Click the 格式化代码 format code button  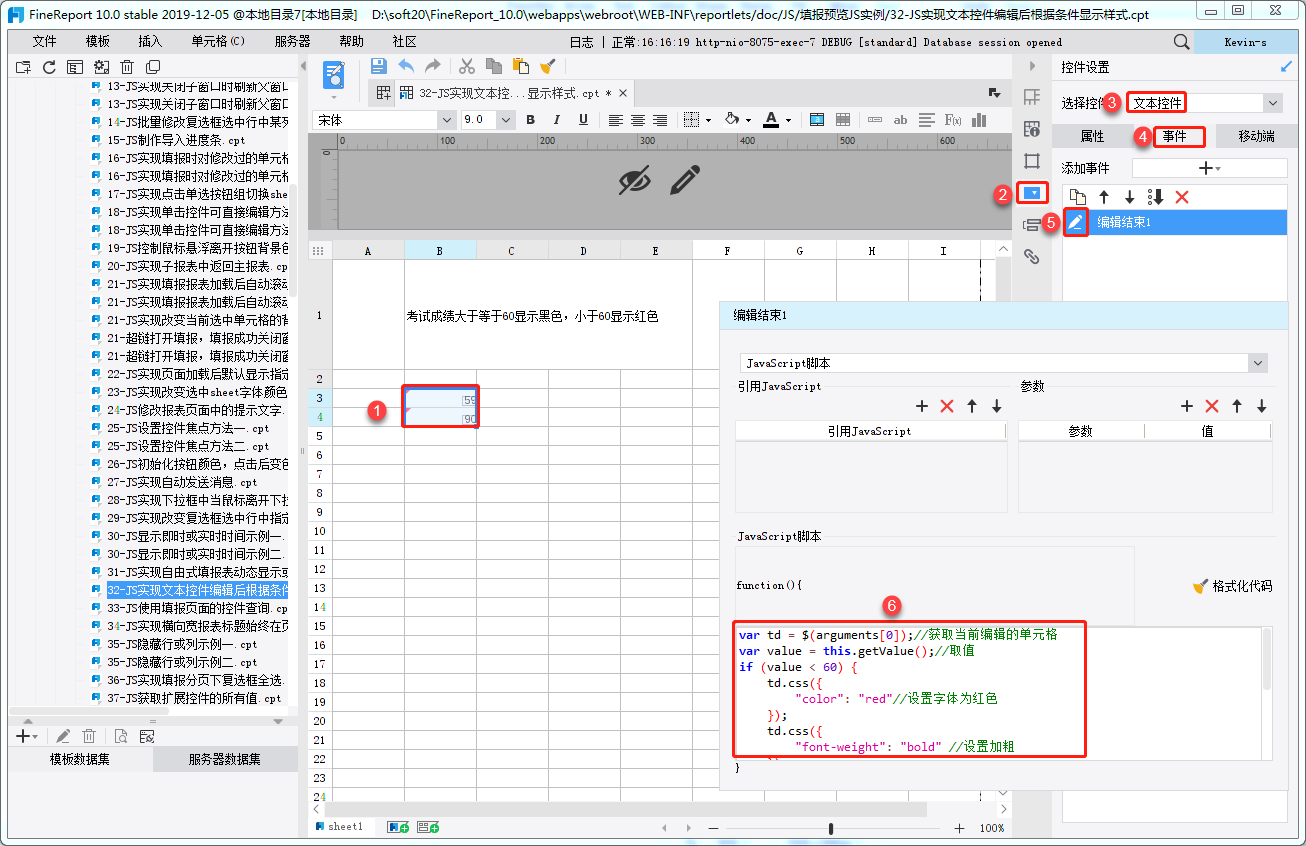[1233, 587]
